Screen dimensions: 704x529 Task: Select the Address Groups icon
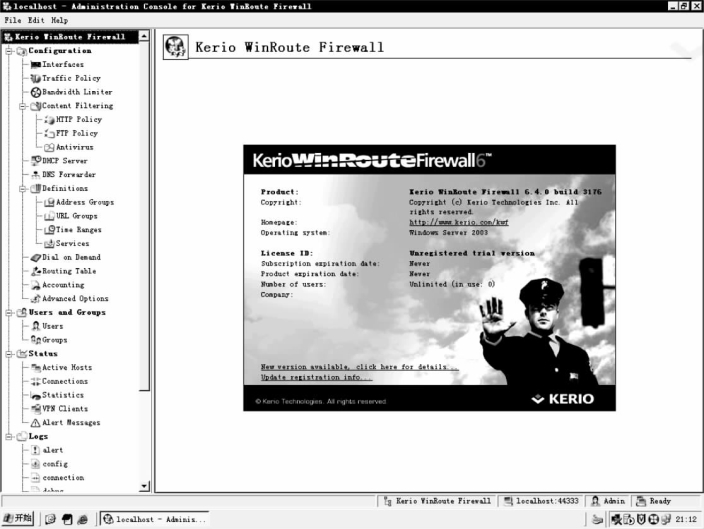[49, 203]
